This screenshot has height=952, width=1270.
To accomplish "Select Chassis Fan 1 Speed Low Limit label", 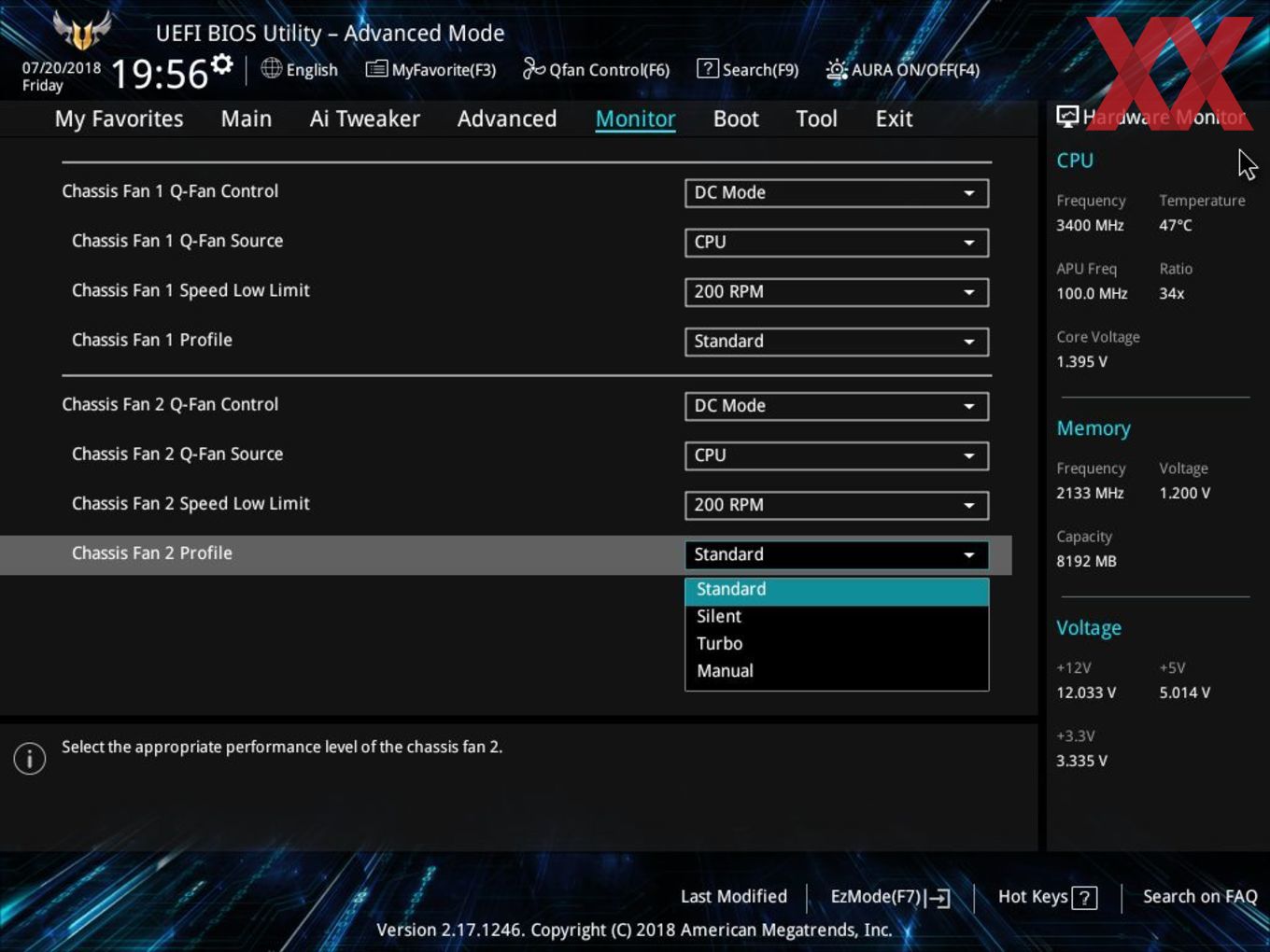I will tap(190, 290).
